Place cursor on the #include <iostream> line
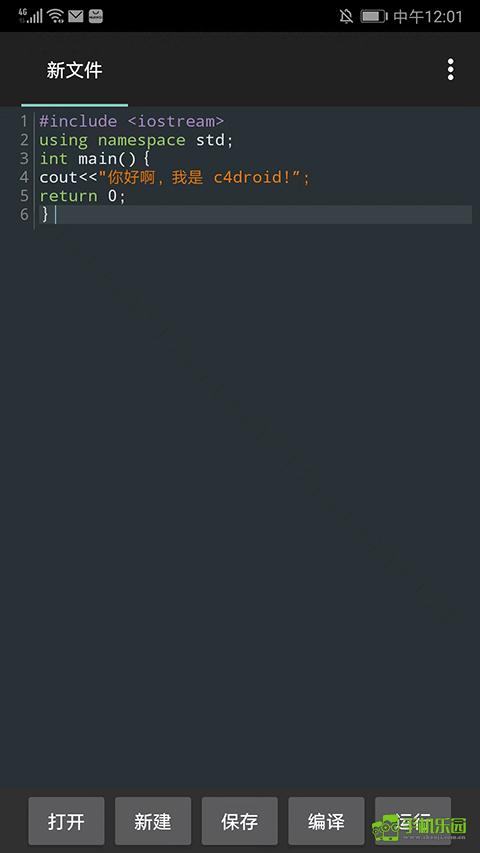Screen dimensions: 480x853 [131, 121]
